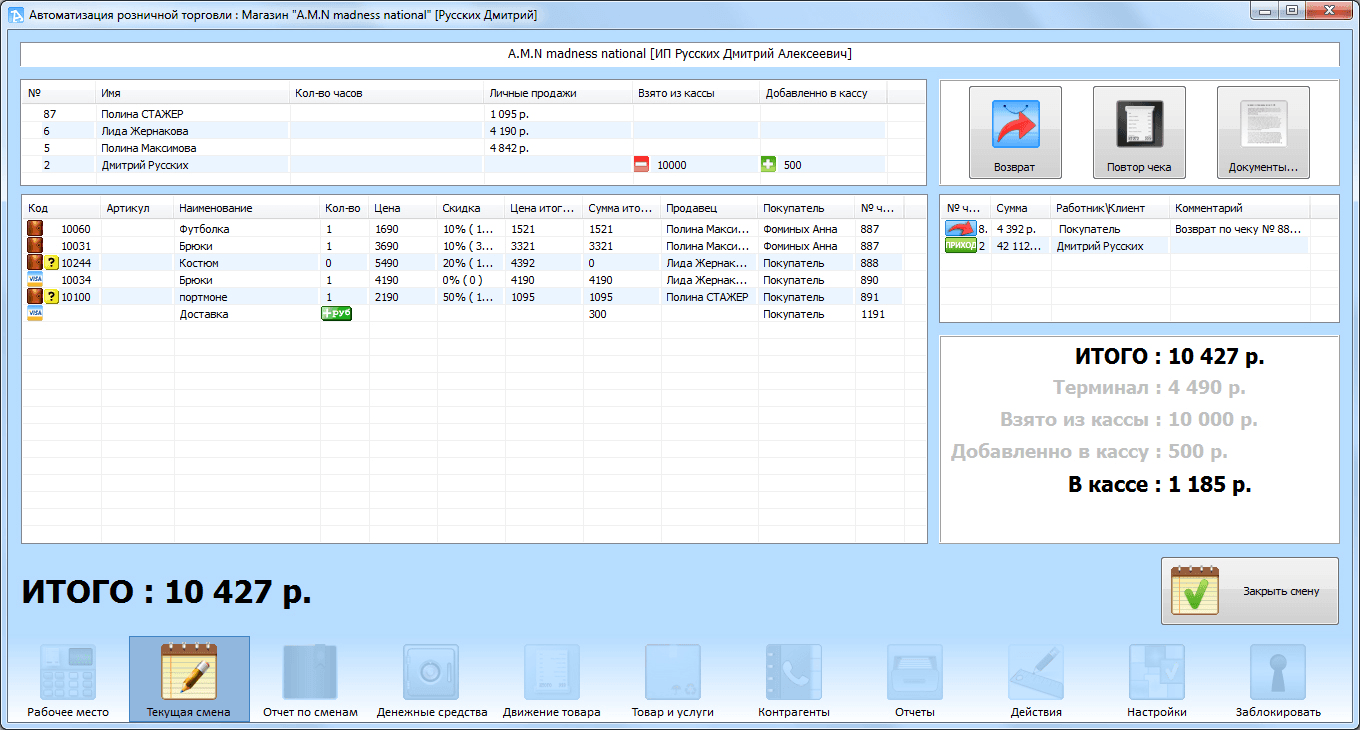Viewport: 1360px width, 730px height.
Task: Click the Покупатель column header in goods table
Action: pos(807,208)
